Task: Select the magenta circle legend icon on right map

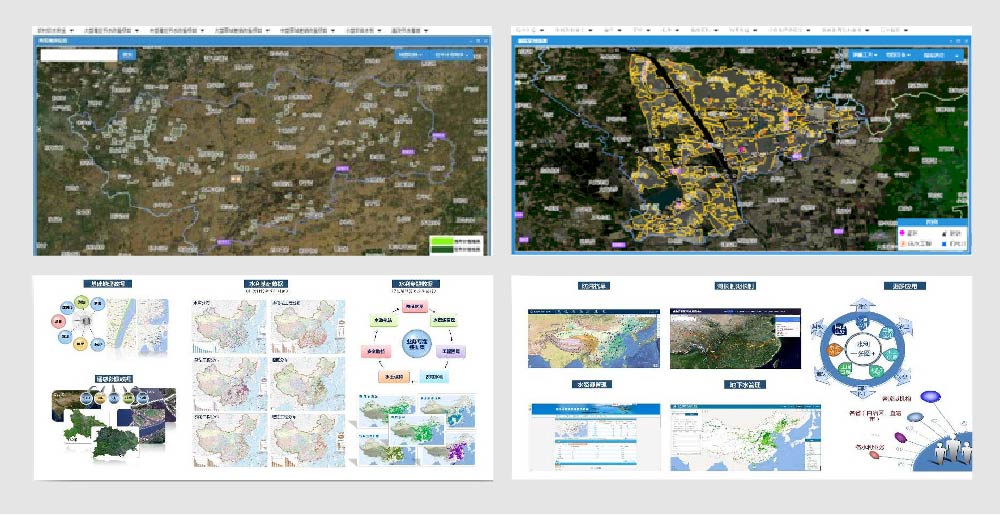Action: (904, 231)
